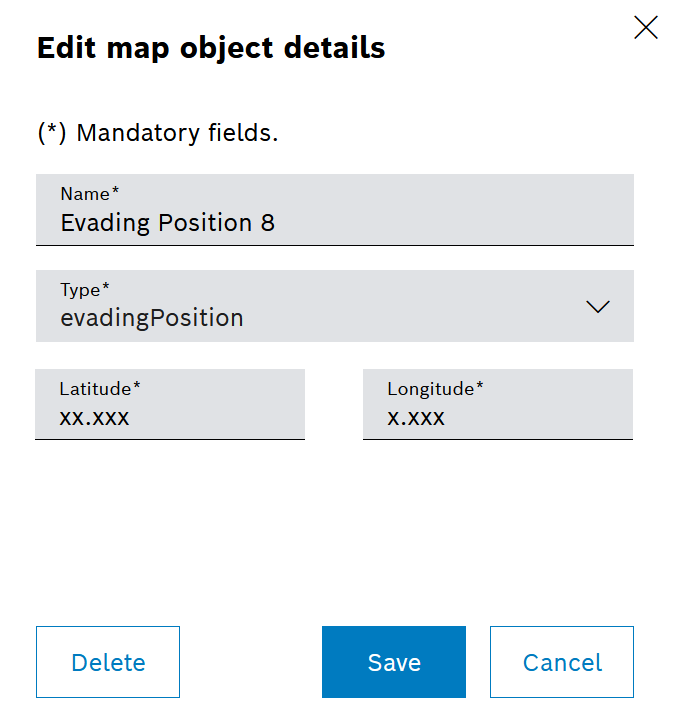Click the Name* label text
681x713 pixels.
point(90,193)
